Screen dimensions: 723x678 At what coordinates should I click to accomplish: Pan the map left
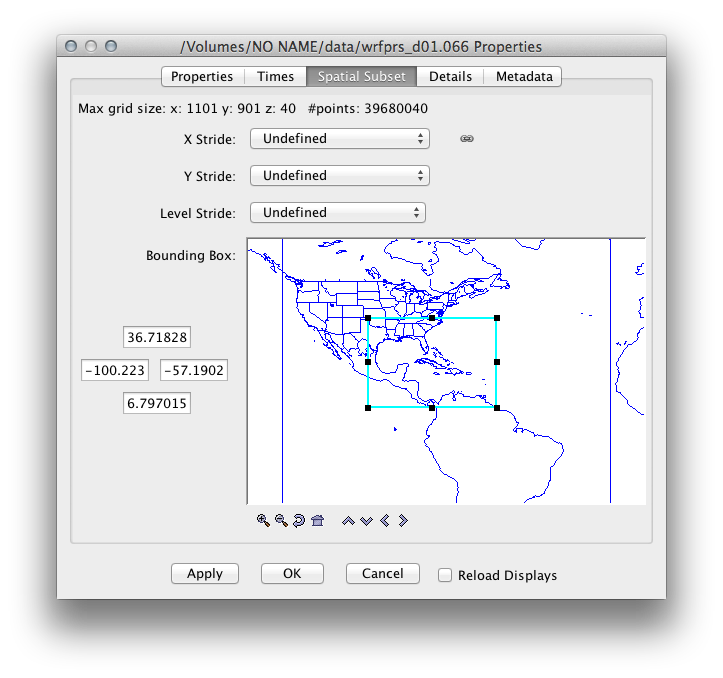385,520
